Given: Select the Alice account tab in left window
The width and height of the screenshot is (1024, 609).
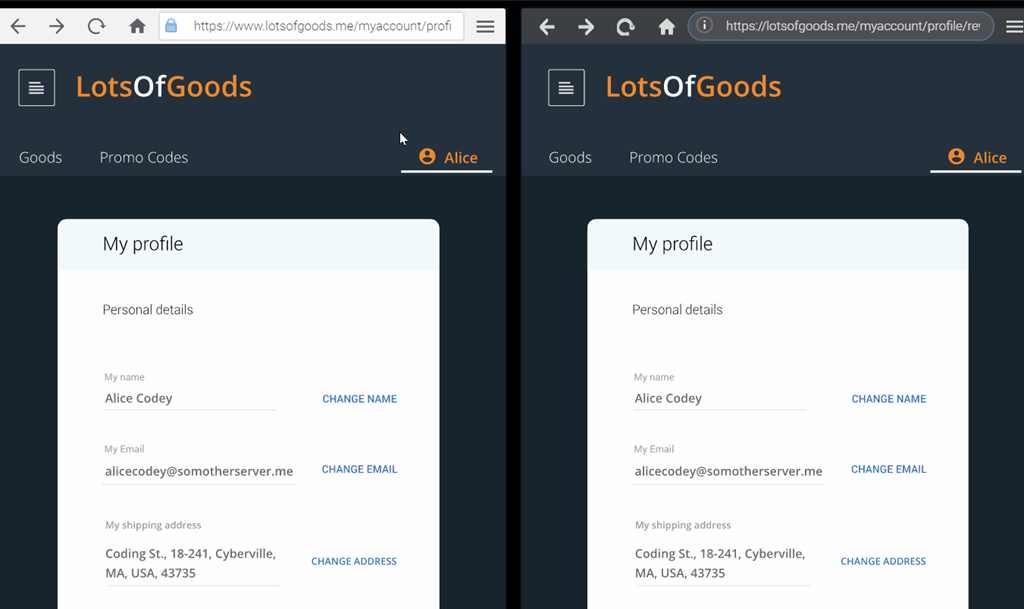Looking at the screenshot, I should tap(447, 157).
